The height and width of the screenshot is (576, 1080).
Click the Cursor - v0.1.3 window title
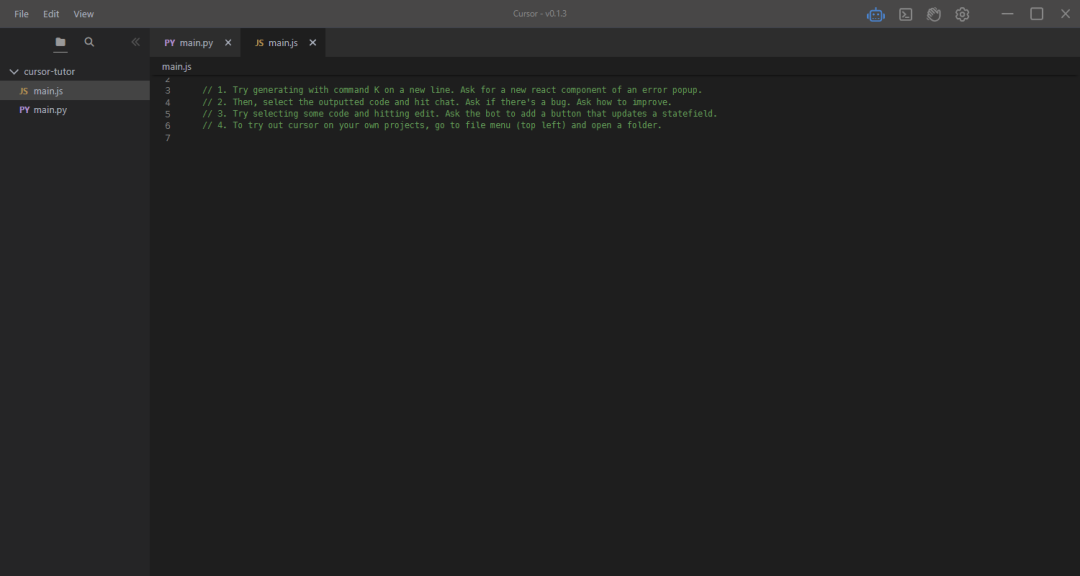coord(540,14)
